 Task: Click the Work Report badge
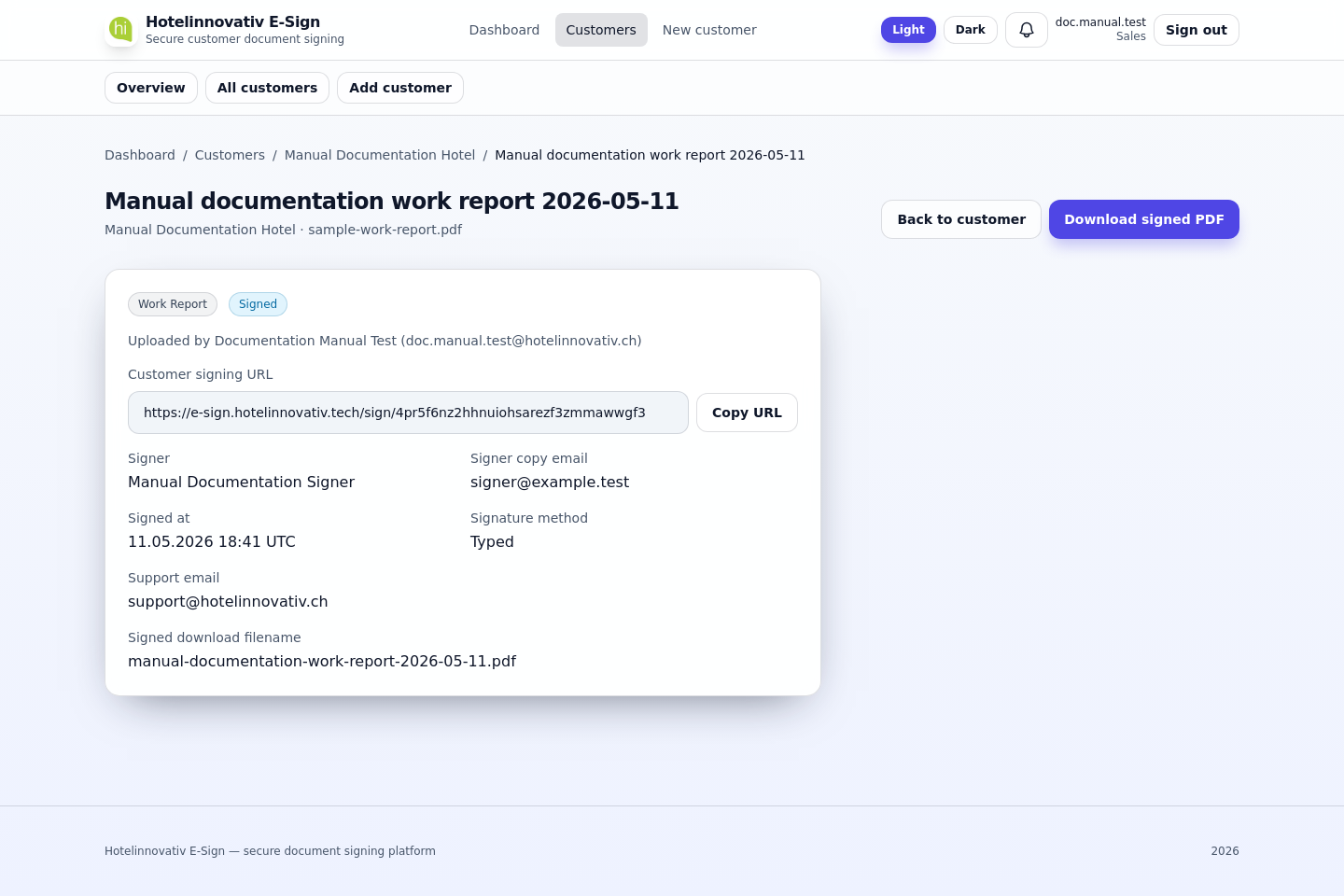pyautogui.click(x=173, y=304)
